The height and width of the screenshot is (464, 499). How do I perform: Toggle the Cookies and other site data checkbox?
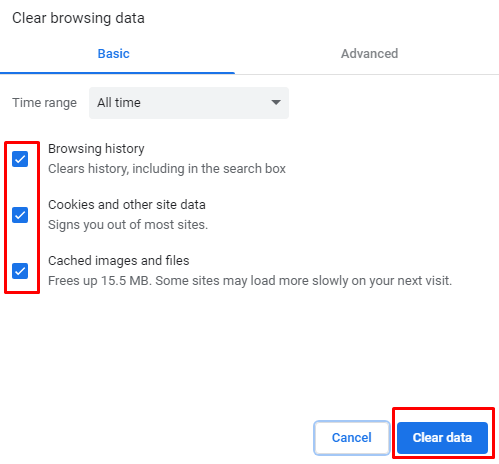coord(20,215)
